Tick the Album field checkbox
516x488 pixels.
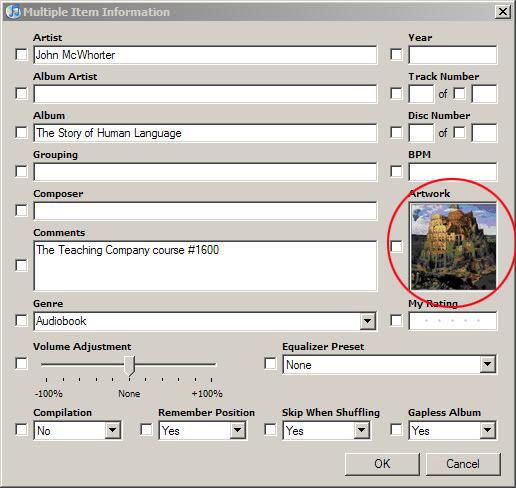click(x=22, y=133)
